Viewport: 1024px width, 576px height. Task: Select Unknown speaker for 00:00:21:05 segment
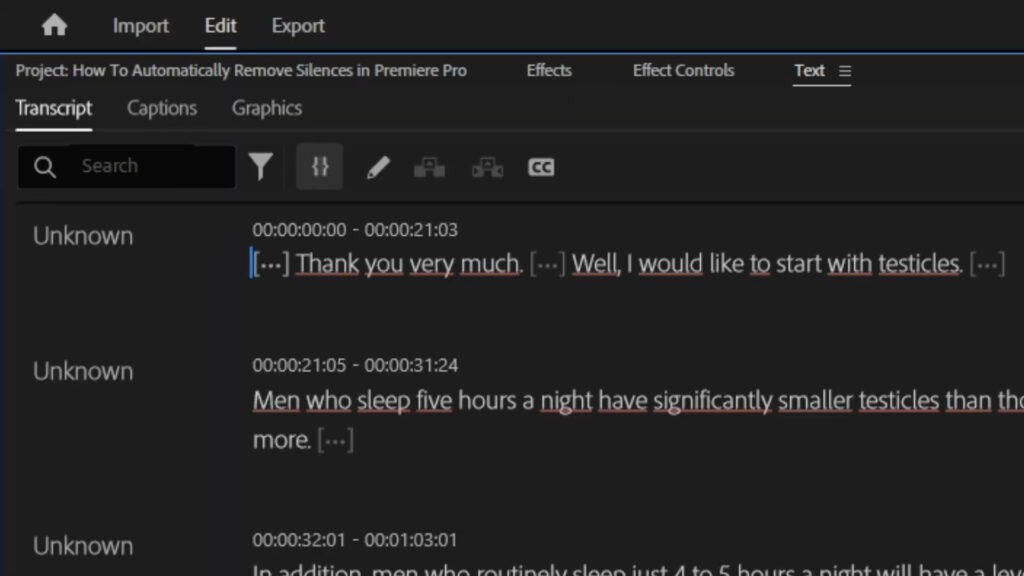pyautogui.click(x=83, y=371)
